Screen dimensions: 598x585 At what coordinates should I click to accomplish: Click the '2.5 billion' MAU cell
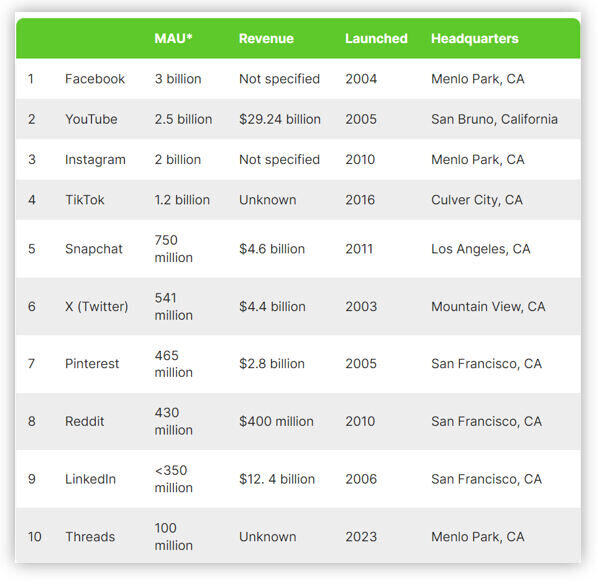coord(183,119)
